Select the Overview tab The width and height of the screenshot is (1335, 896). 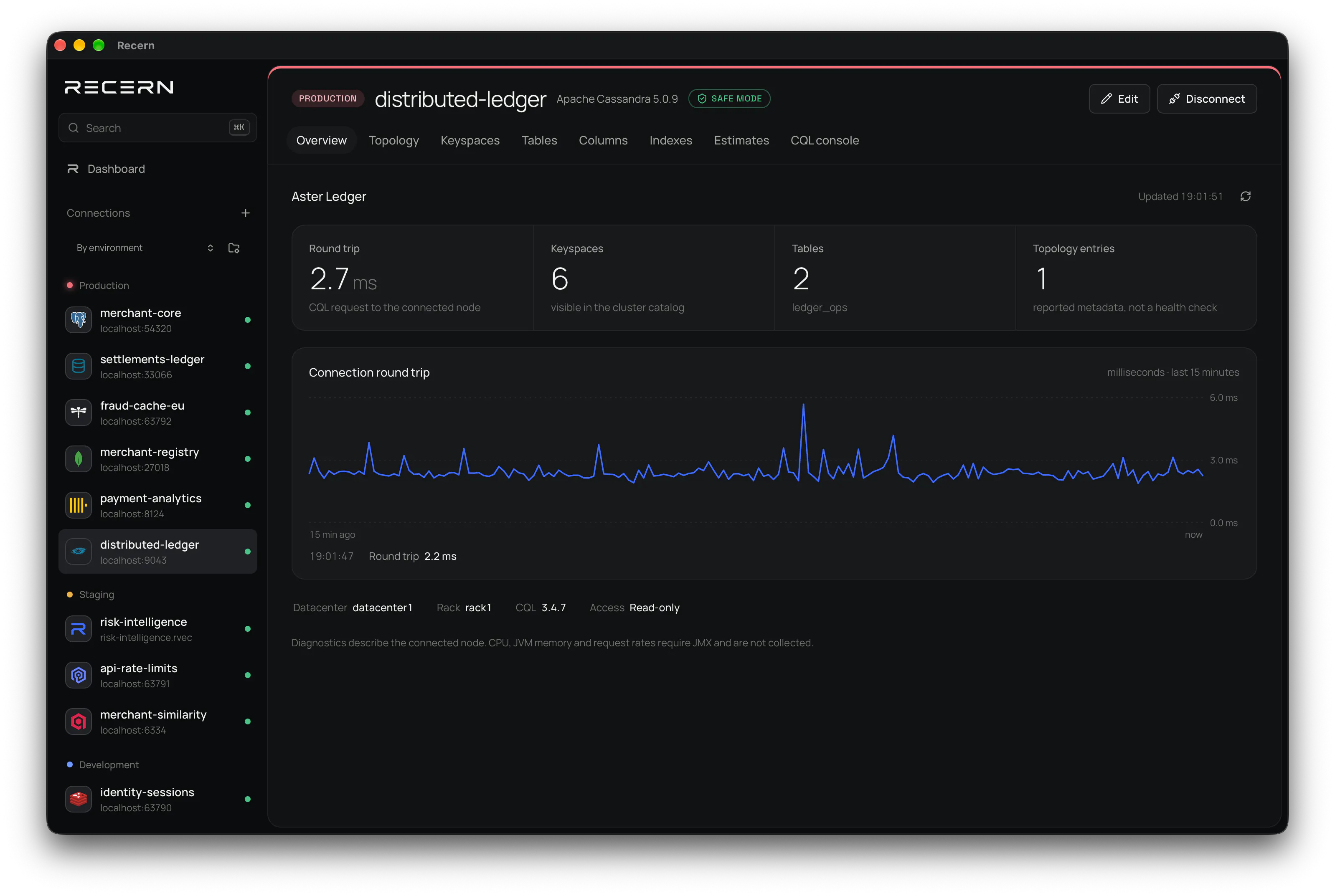(x=321, y=141)
